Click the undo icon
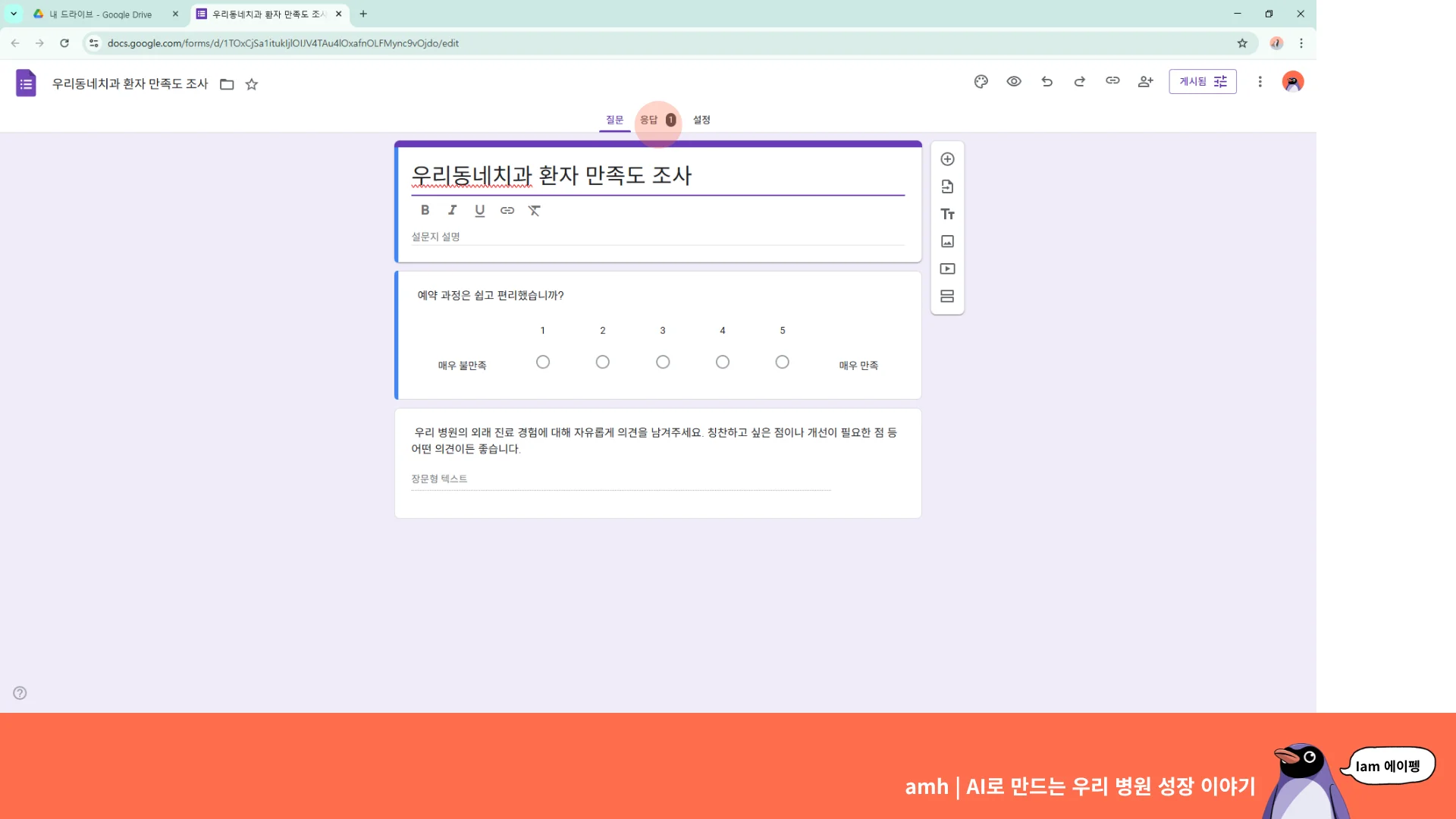The height and width of the screenshot is (819, 1456). coord(1046,81)
